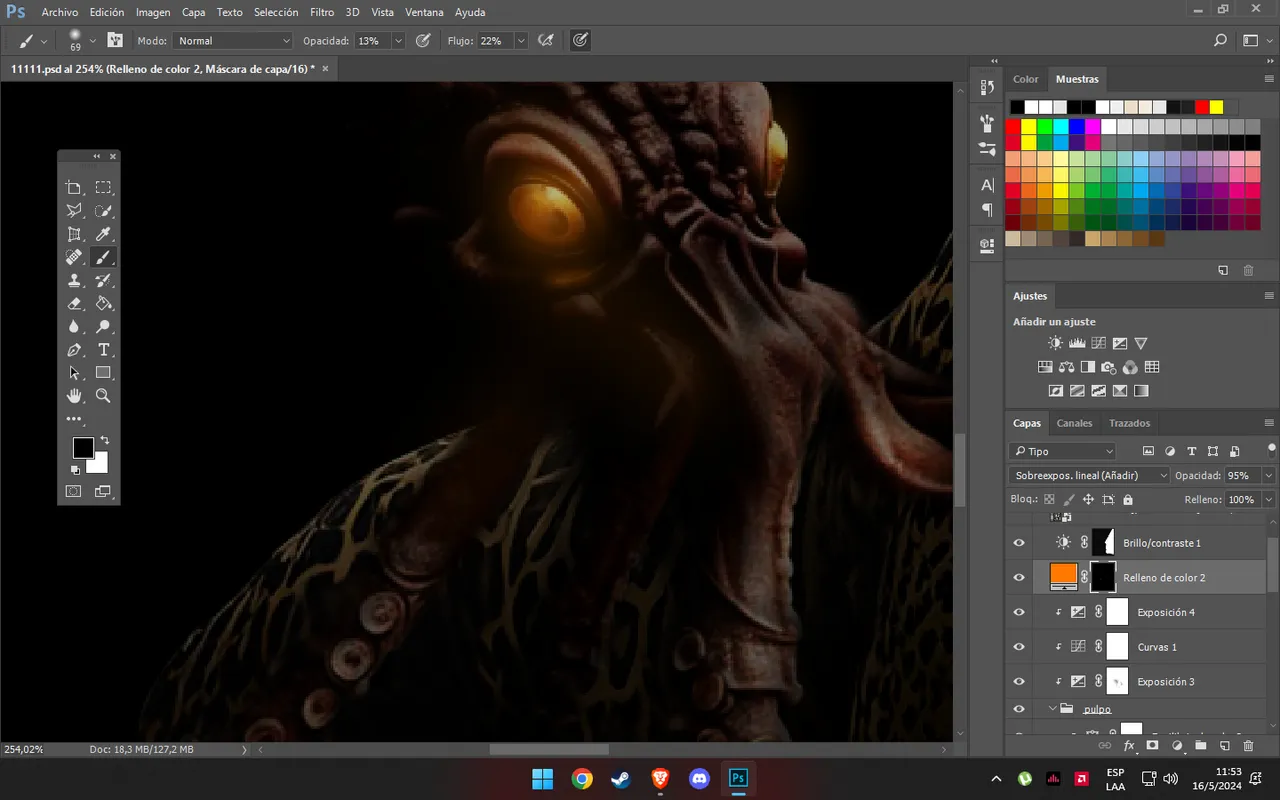Select the Path Selection arrow tool
Image resolution: width=1280 pixels, height=800 pixels.
74,373
